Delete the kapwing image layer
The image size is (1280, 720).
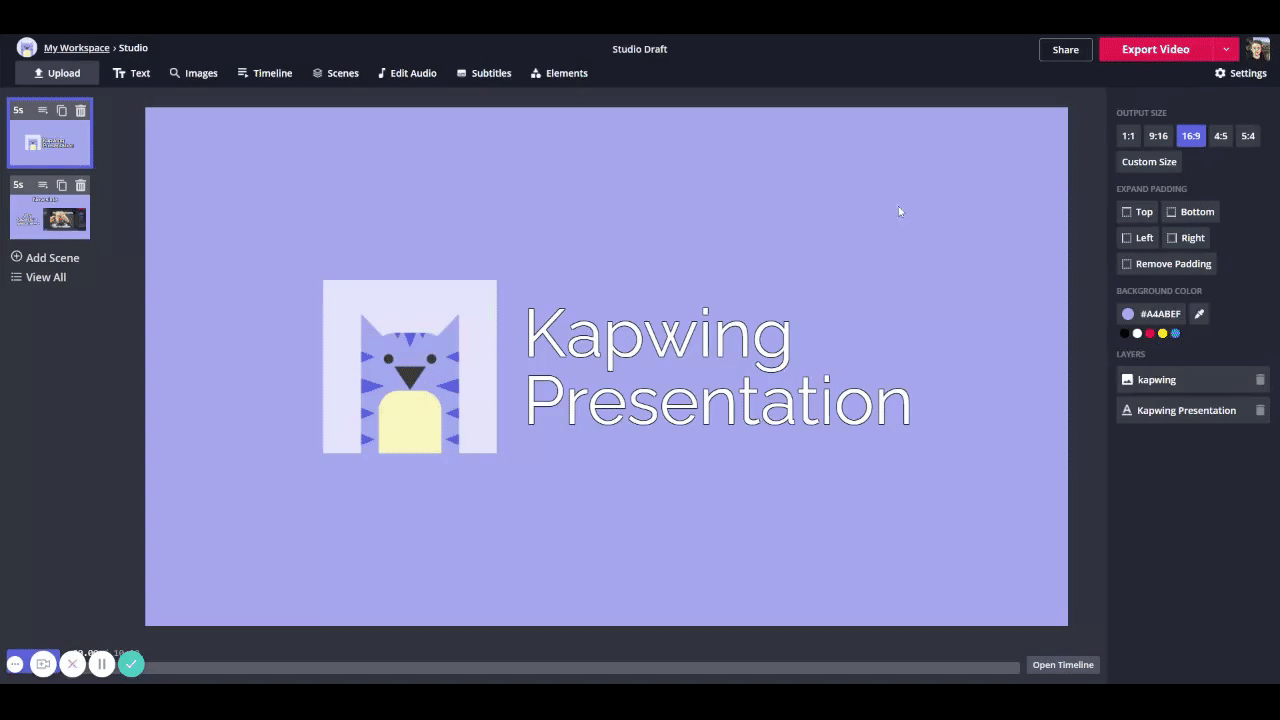click(x=1260, y=380)
